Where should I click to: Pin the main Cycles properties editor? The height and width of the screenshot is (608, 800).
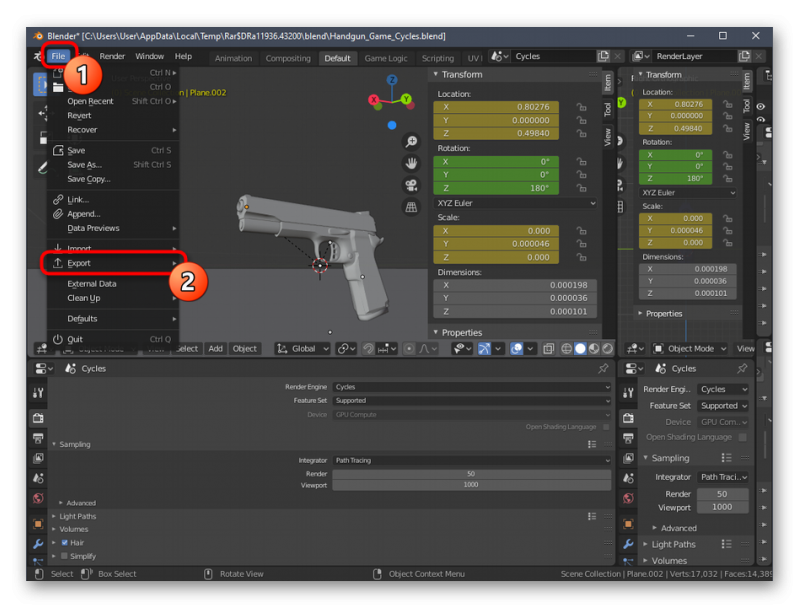click(x=604, y=368)
